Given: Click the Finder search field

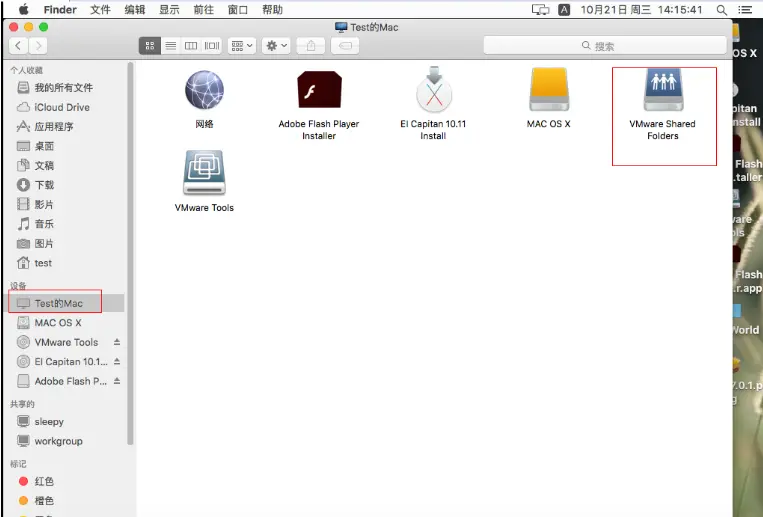Looking at the screenshot, I should click(x=605, y=46).
